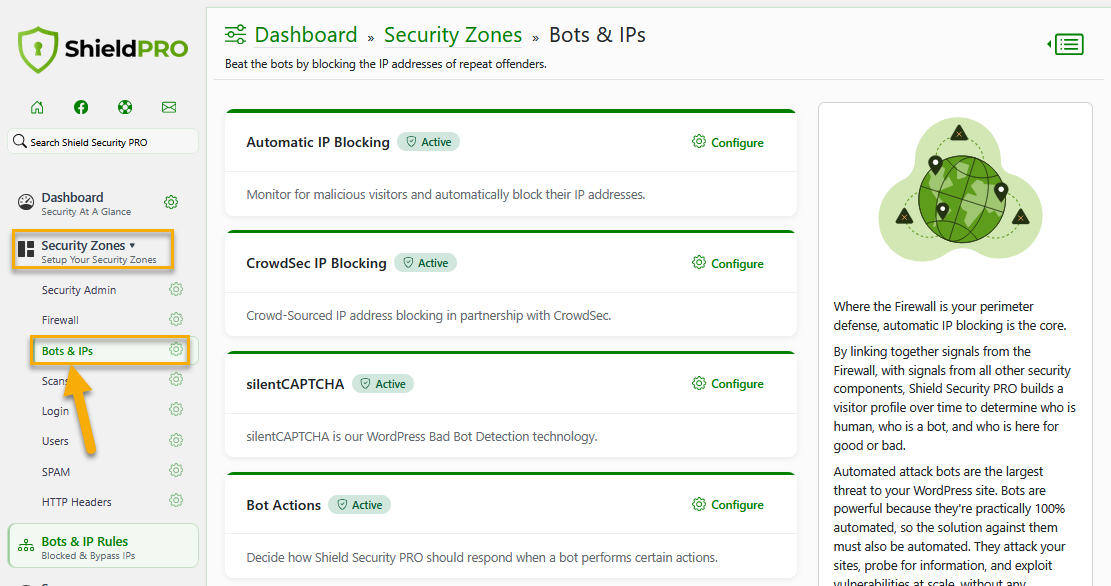Image resolution: width=1111 pixels, height=586 pixels.
Task: Click CrowdSec IP Blocking title
Action: click(316, 264)
